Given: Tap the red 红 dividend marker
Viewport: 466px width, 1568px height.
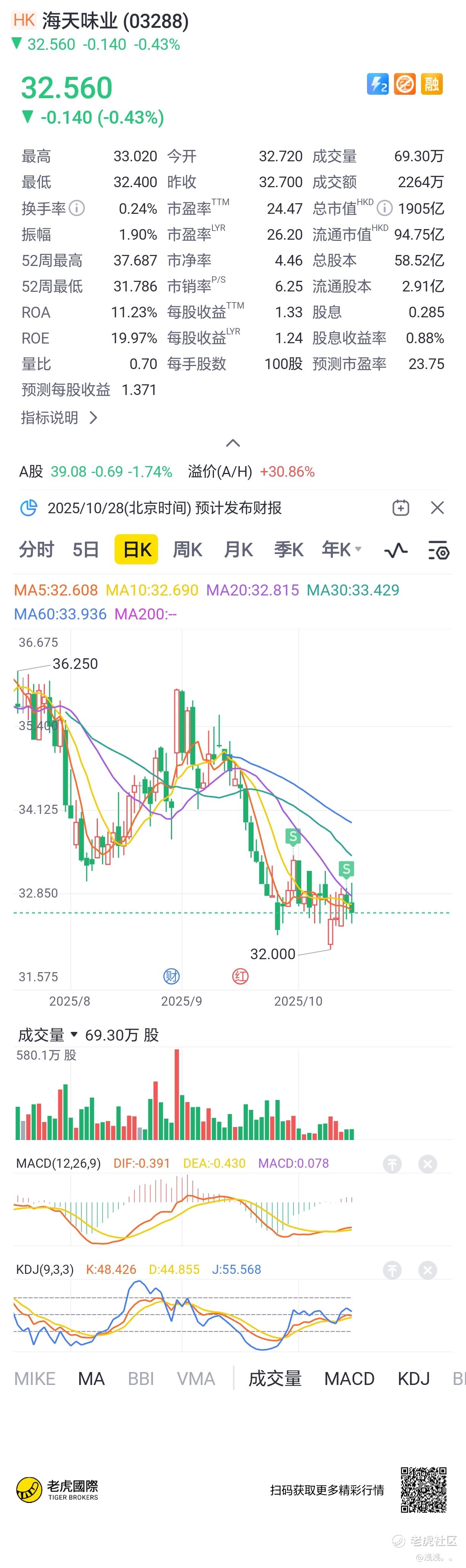Looking at the screenshot, I should 241,976.
